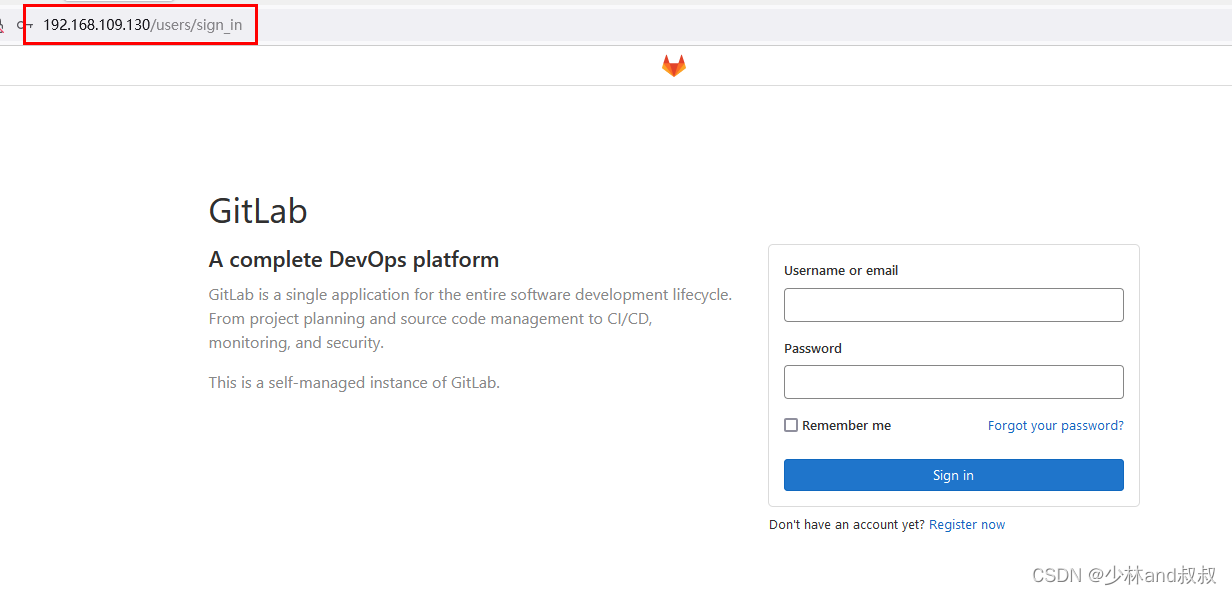Focus the Password input field
Viewport: 1232px width, 595px height.
[953, 382]
